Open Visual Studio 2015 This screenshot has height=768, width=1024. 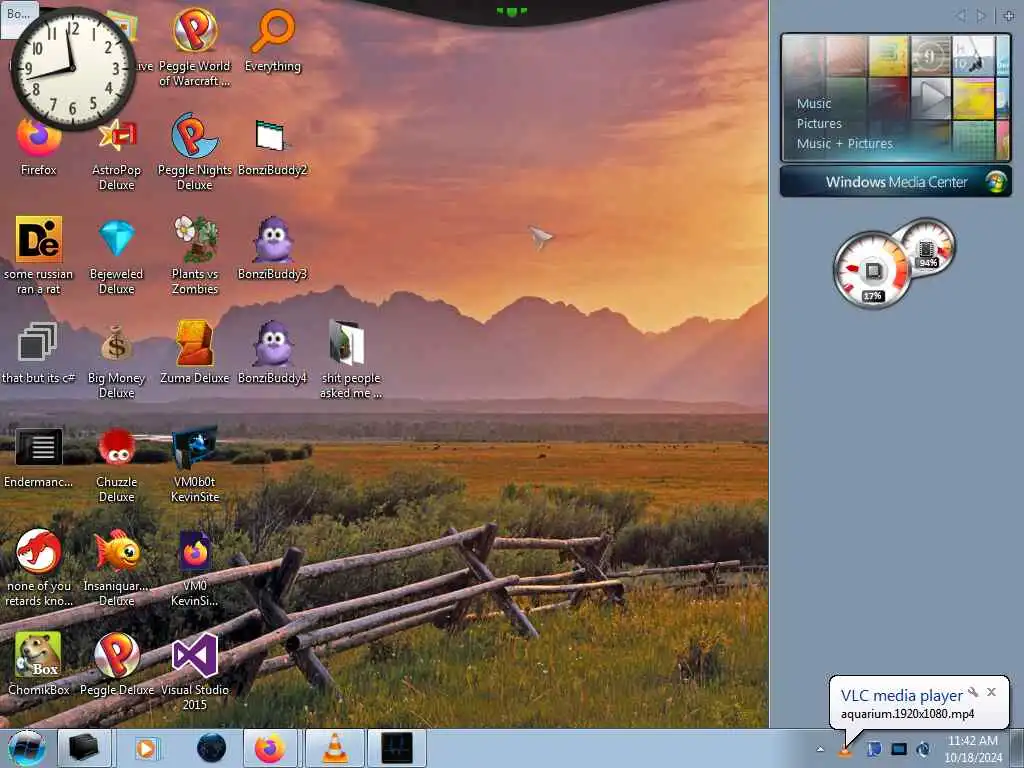coord(195,671)
